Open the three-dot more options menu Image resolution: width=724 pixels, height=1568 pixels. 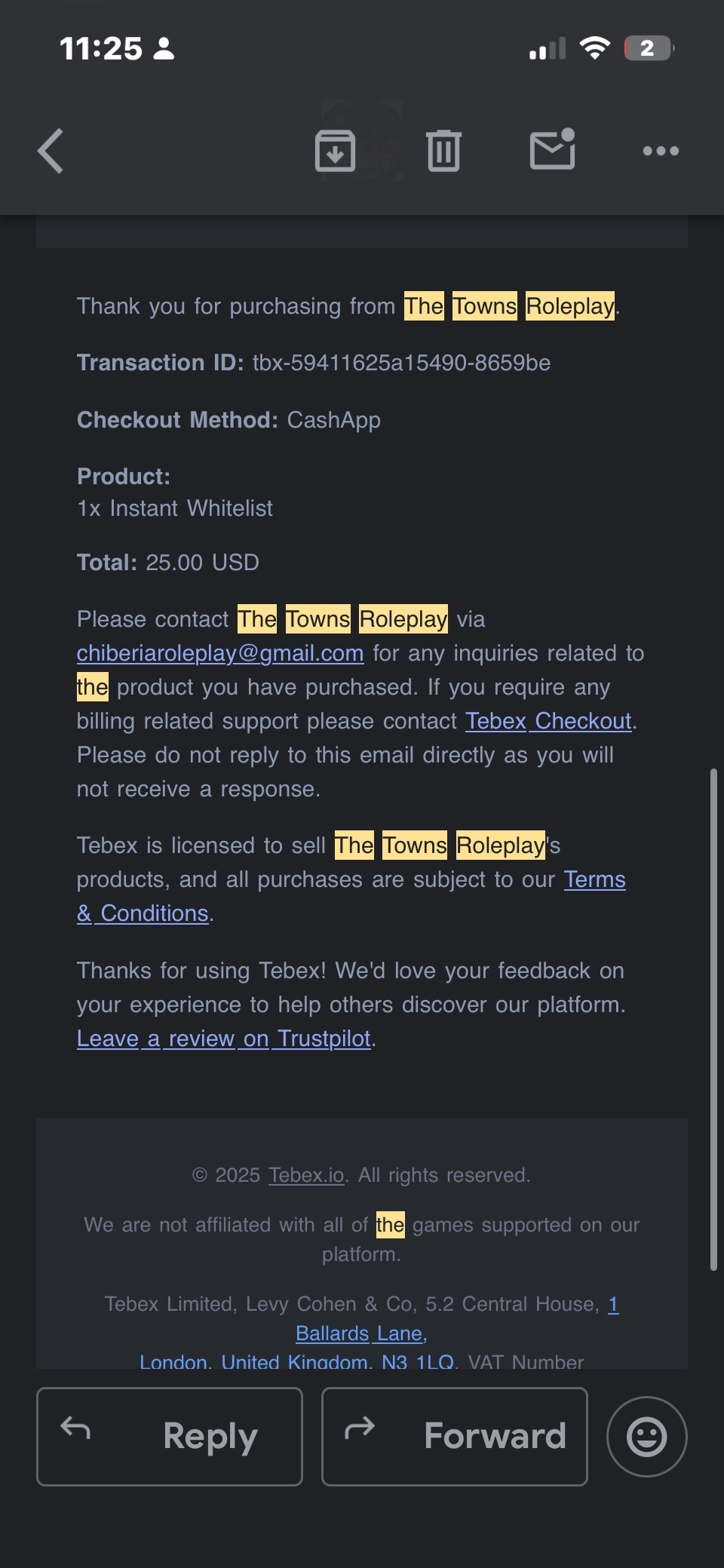(x=661, y=151)
